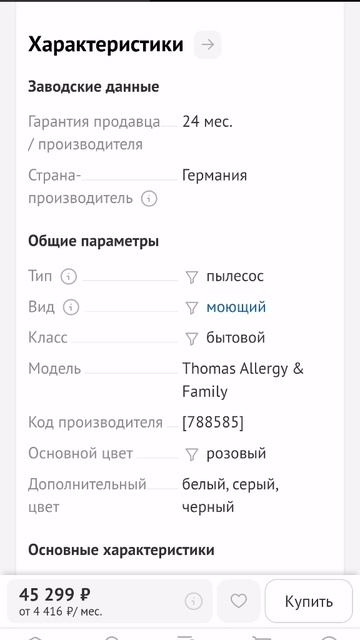Tap the пылесос value text

235,276
